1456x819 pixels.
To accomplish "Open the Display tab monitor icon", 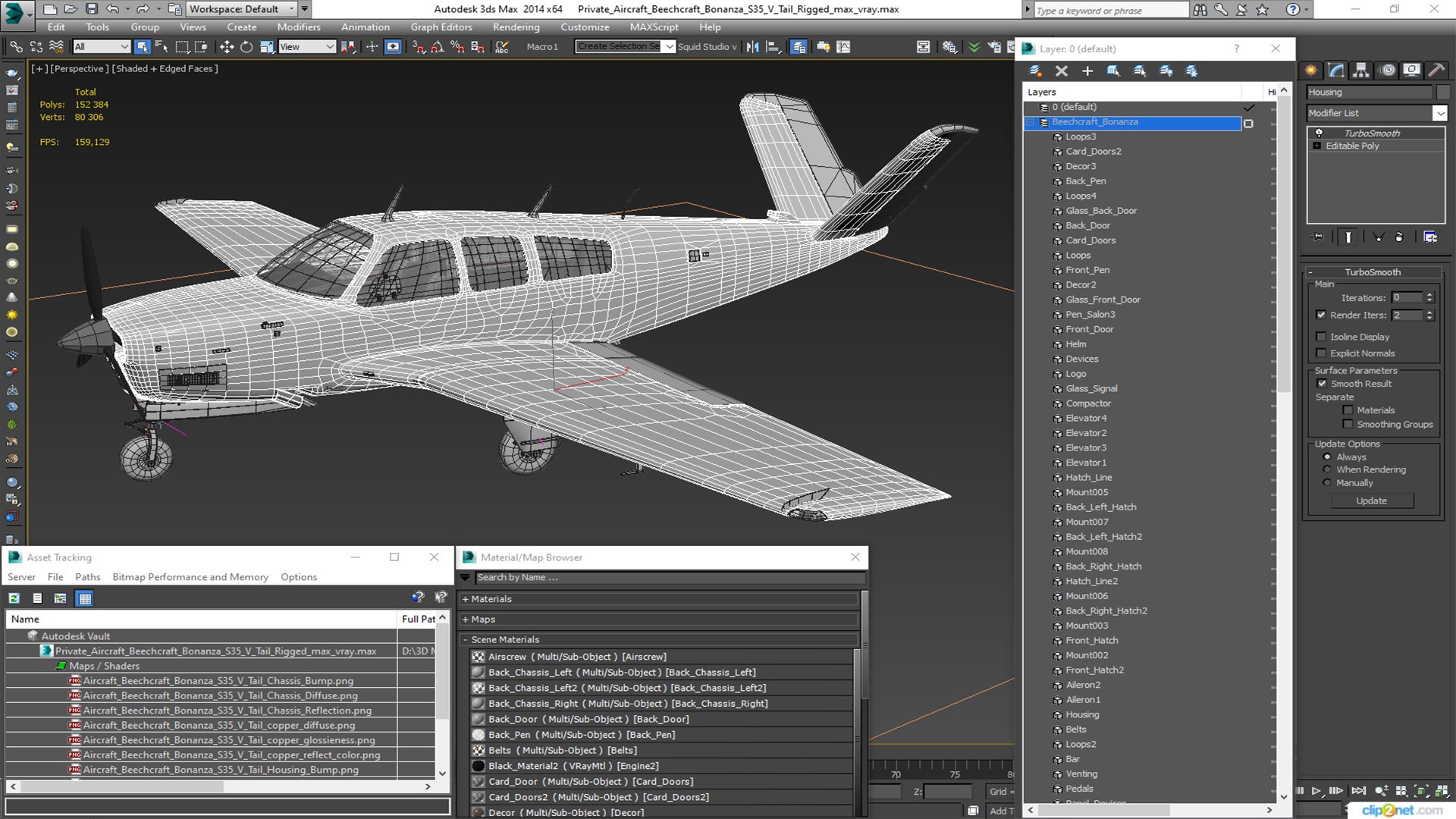I will pos(1411,71).
